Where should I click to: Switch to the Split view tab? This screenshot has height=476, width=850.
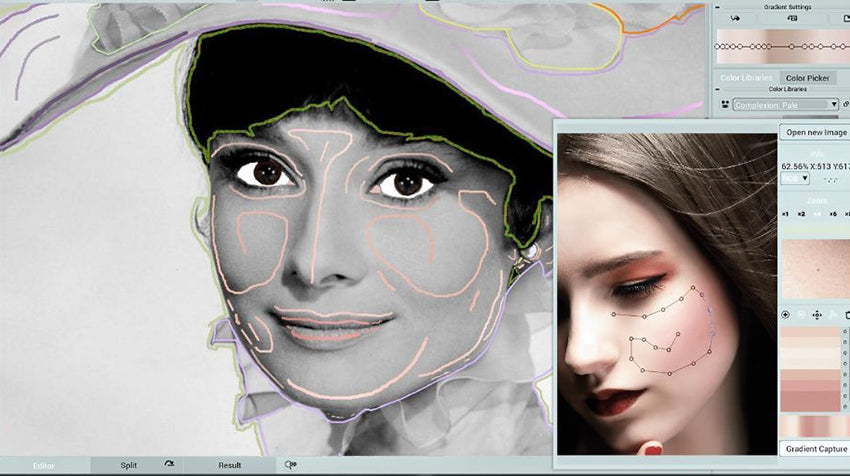coord(129,465)
